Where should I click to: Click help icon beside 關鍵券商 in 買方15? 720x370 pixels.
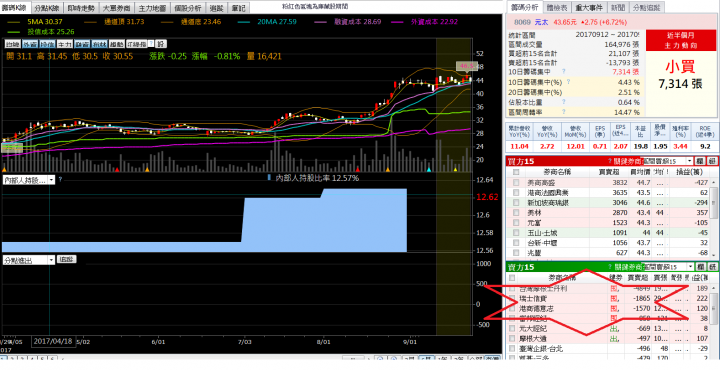point(610,161)
